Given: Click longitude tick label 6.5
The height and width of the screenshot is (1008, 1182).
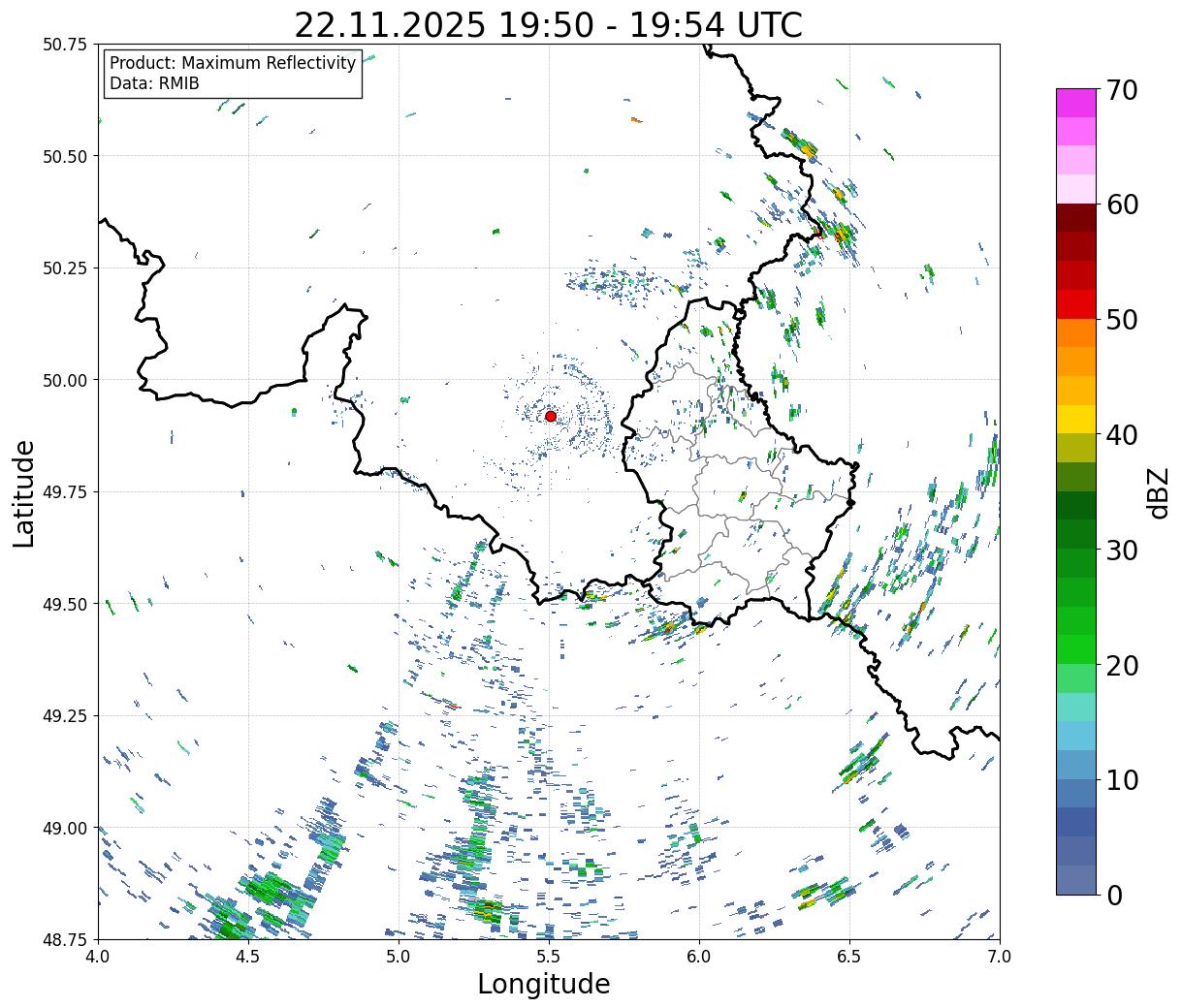Looking at the screenshot, I should (x=849, y=956).
